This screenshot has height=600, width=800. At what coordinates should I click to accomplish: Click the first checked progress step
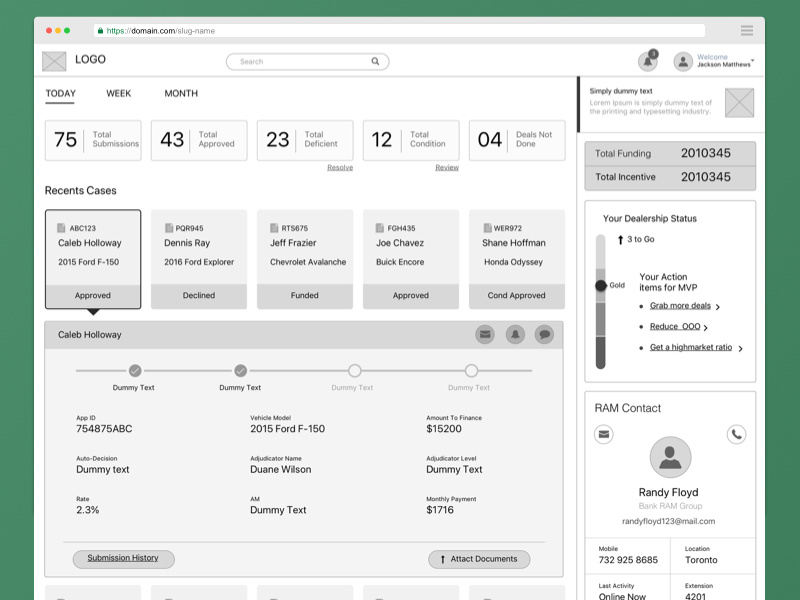point(135,370)
